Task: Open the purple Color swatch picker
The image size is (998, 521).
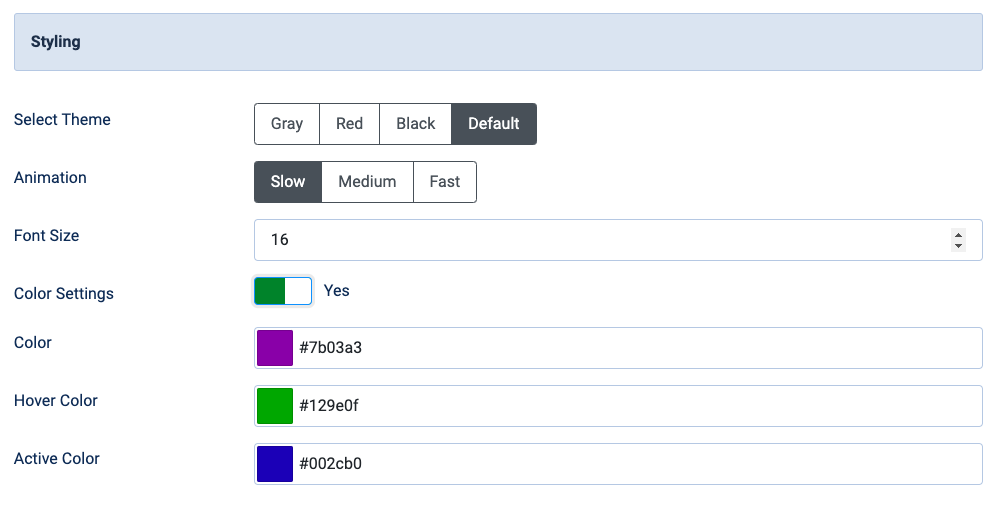Action: tap(274, 348)
